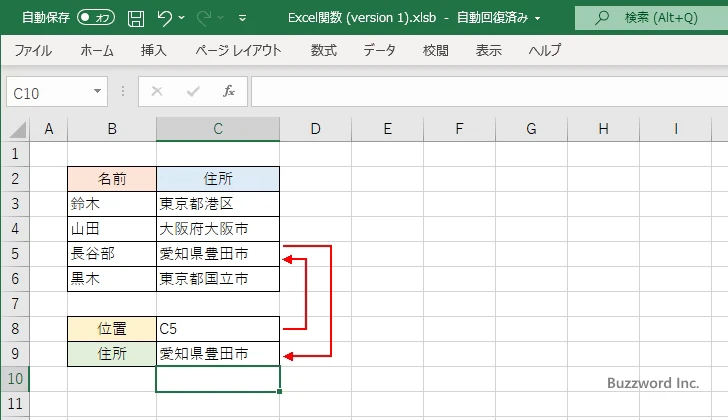Select column H header
The height and width of the screenshot is (420, 728).
coord(603,129)
